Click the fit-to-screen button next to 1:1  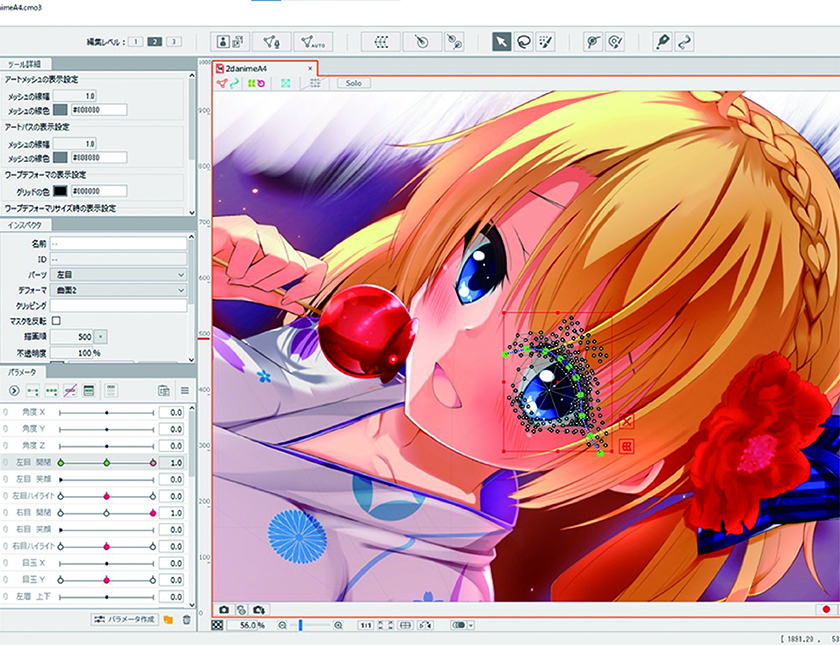click(385, 625)
